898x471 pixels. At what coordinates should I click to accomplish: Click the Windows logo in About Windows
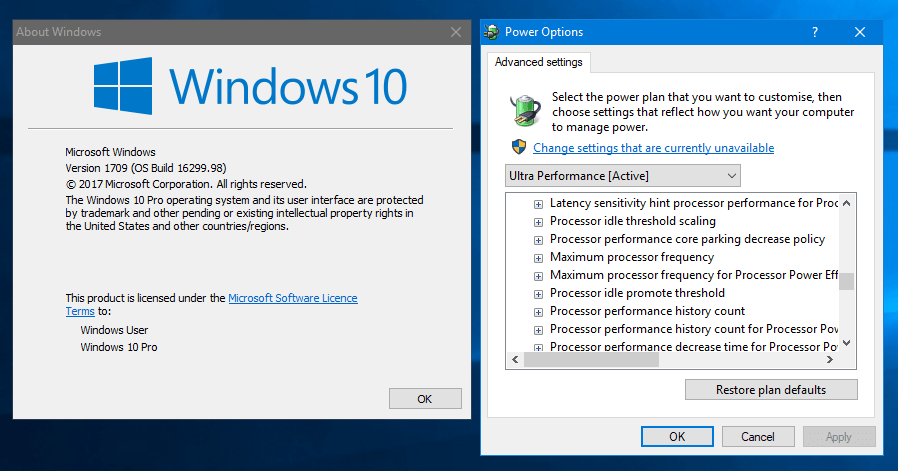pyautogui.click(x=123, y=86)
